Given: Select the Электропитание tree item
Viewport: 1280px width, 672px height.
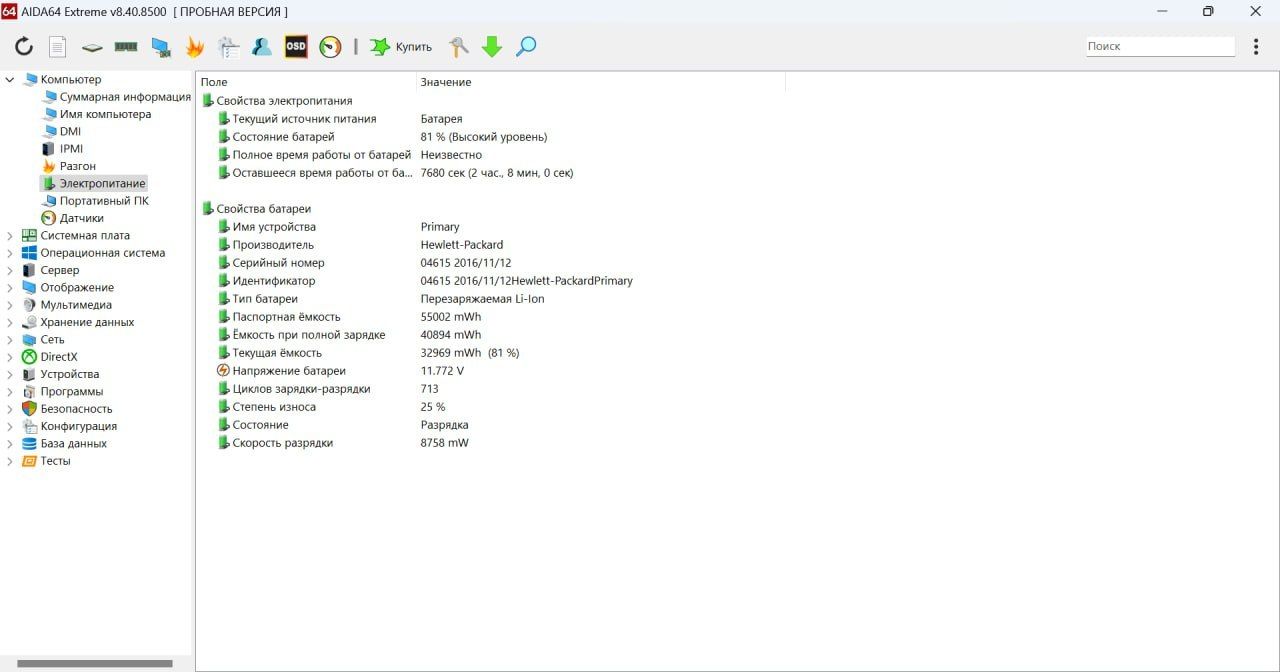Looking at the screenshot, I should tap(93, 183).
